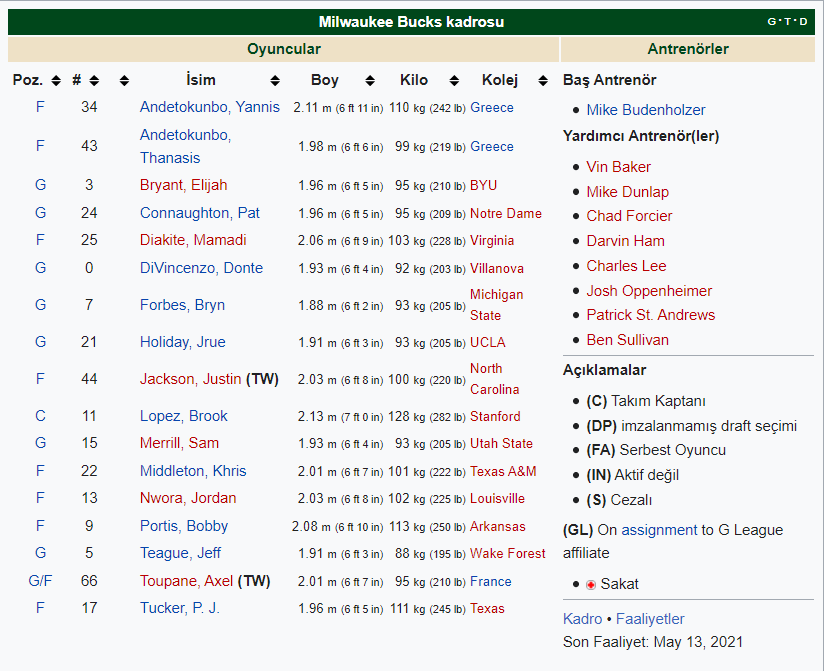This screenshot has width=825, height=671.
Task: Open the D link in the title bar
Action: coord(803,22)
